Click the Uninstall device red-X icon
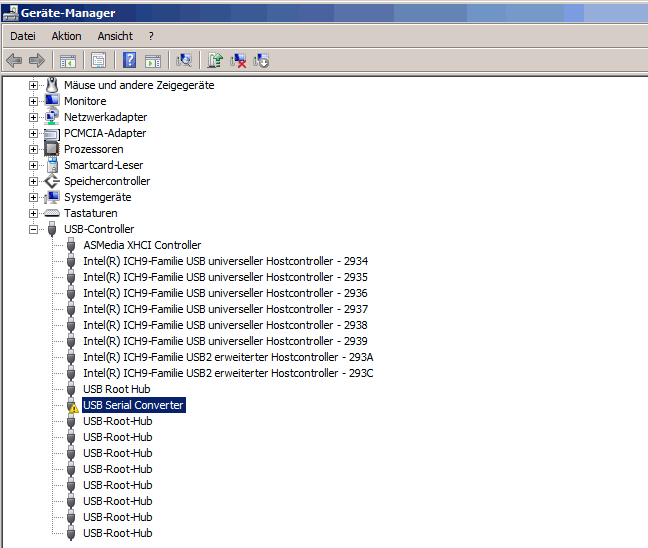 click(238, 60)
